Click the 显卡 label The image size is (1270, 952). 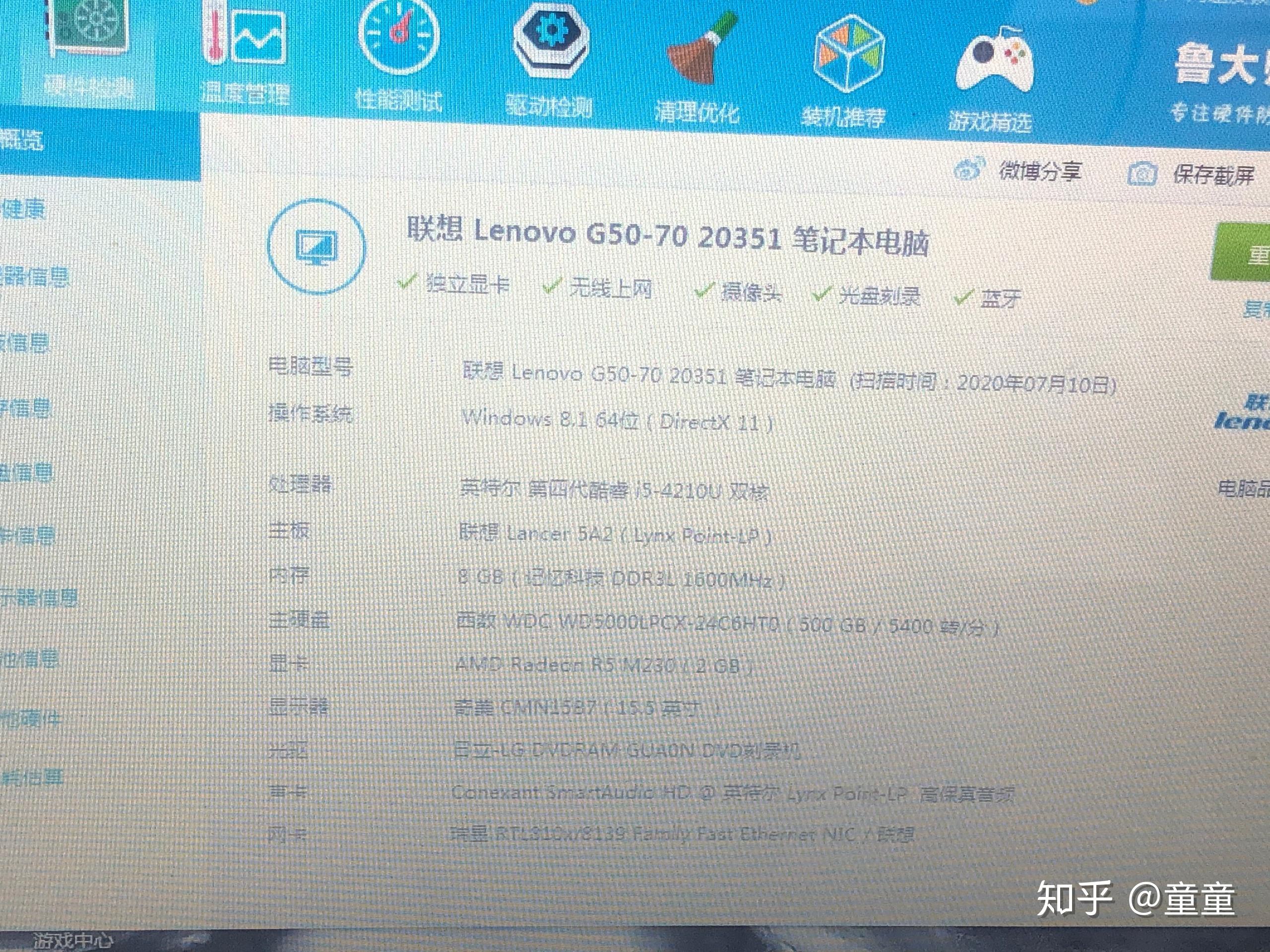[289, 663]
